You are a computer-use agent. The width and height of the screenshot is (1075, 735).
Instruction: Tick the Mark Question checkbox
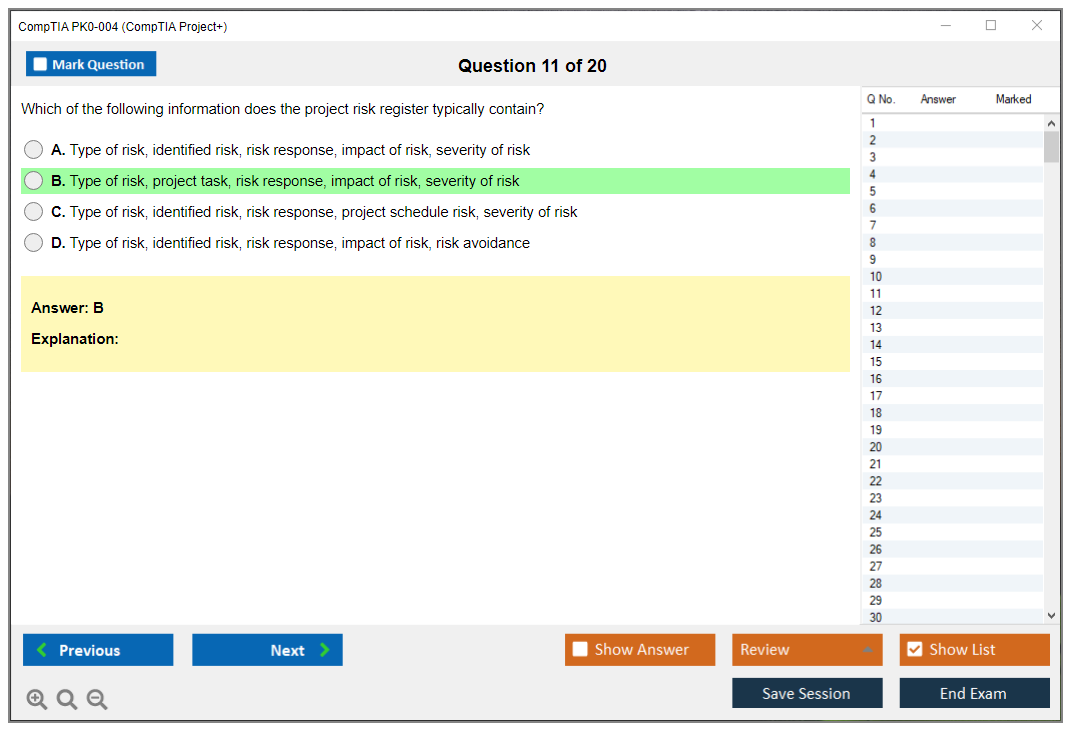tap(41, 65)
